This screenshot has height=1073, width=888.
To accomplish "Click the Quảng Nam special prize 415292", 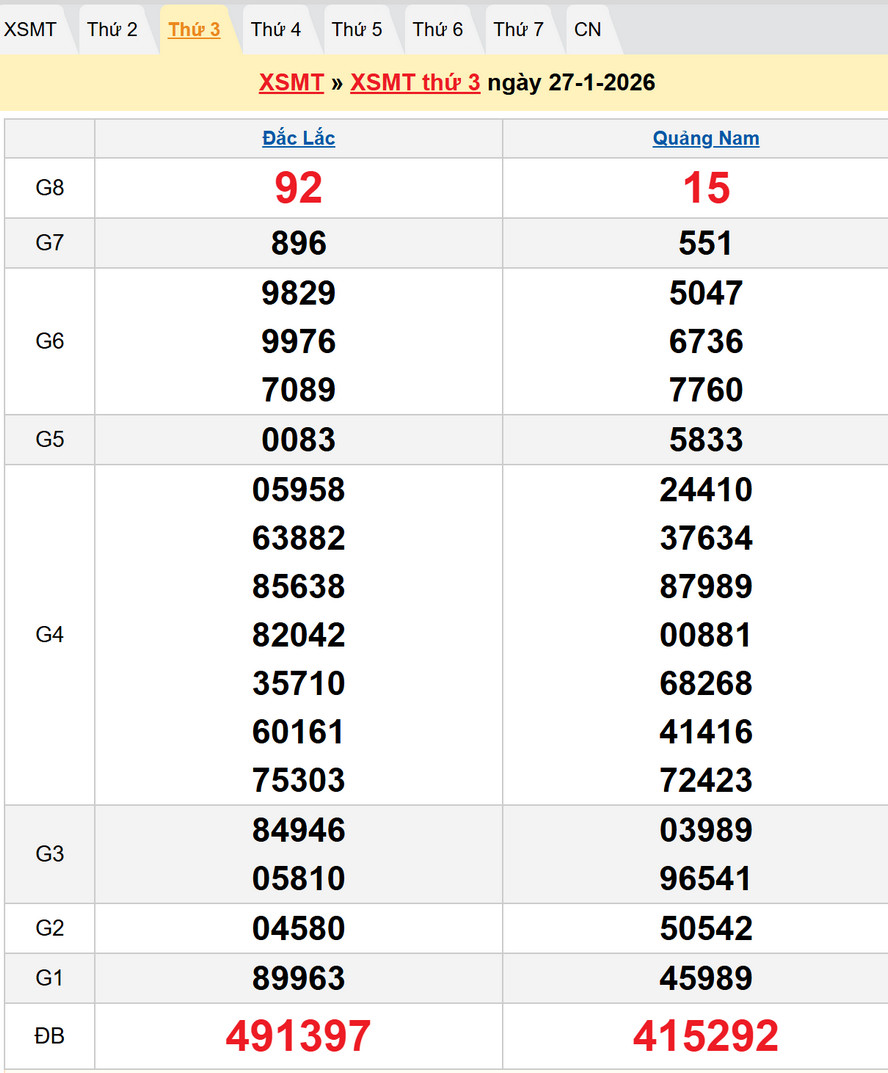I will 706,1036.
